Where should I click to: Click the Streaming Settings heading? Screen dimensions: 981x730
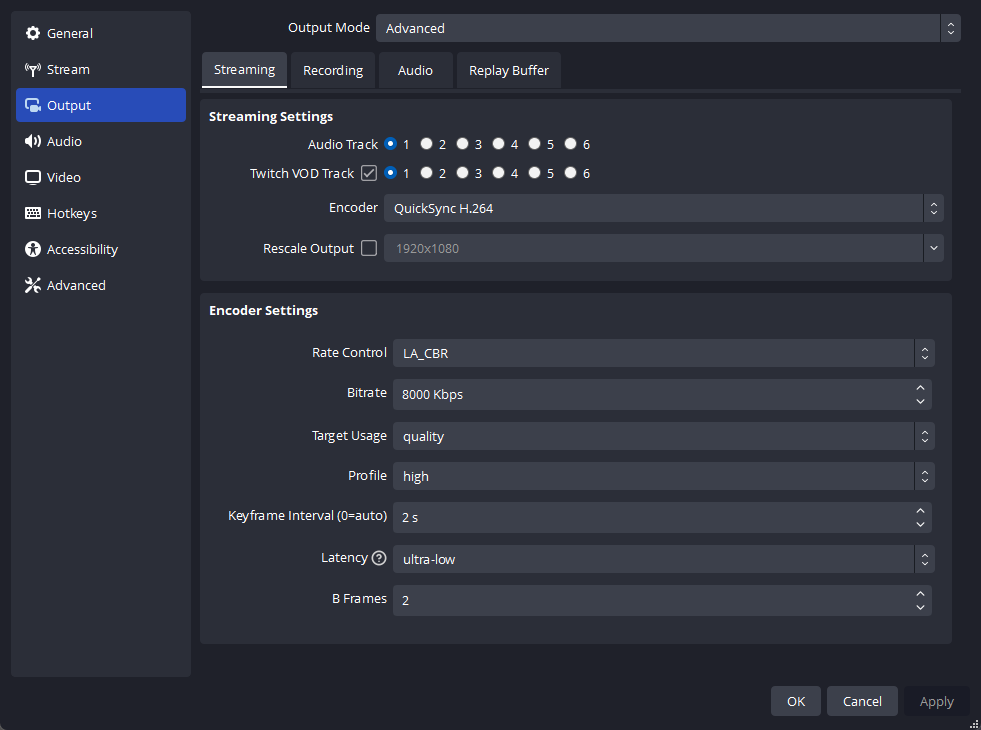coord(271,116)
